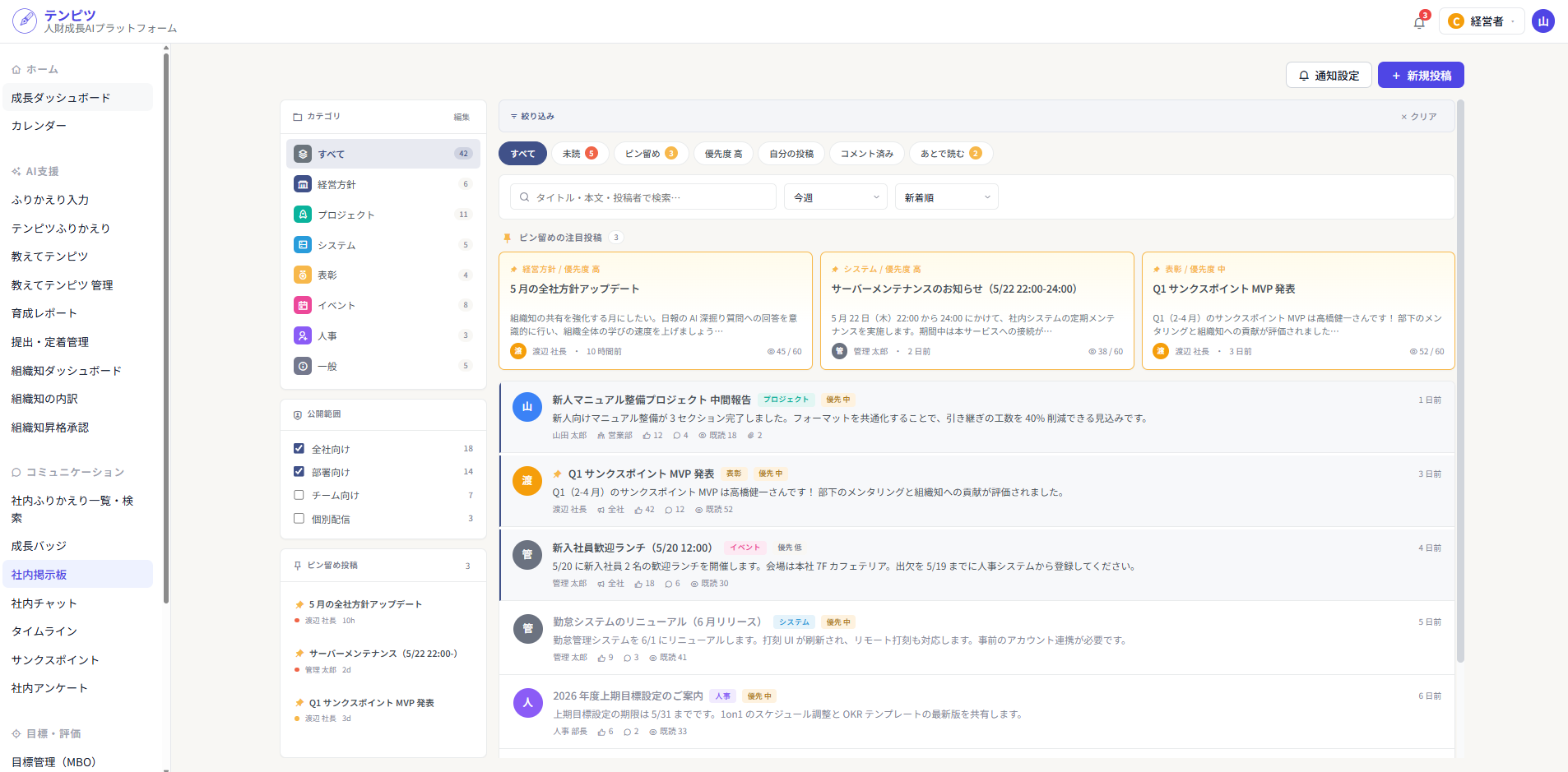Viewport: 1568px width, 772px height.
Task: Click the 新規投稿 button
Action: (1421, 76)
